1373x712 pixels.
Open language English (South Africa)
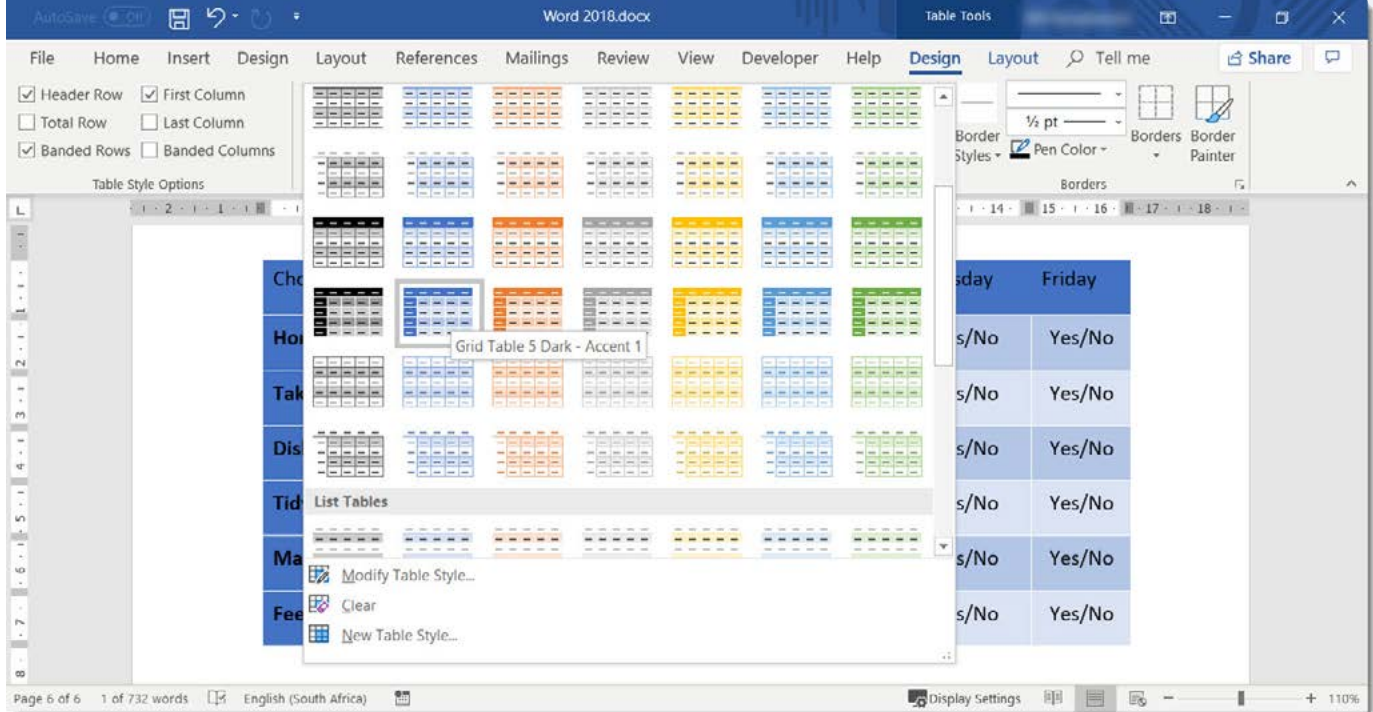305,698
